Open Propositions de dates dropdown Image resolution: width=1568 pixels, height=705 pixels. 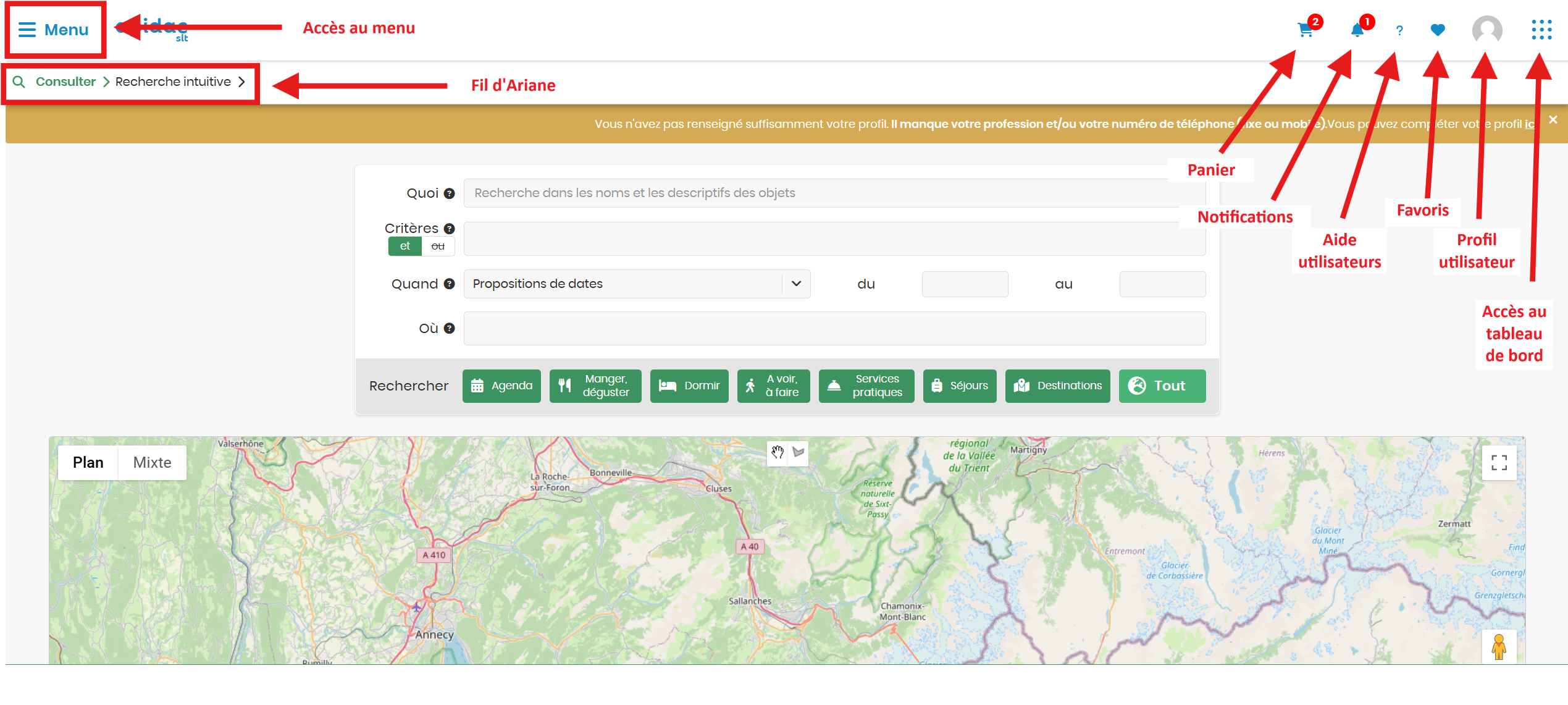[x=637, y=284]
